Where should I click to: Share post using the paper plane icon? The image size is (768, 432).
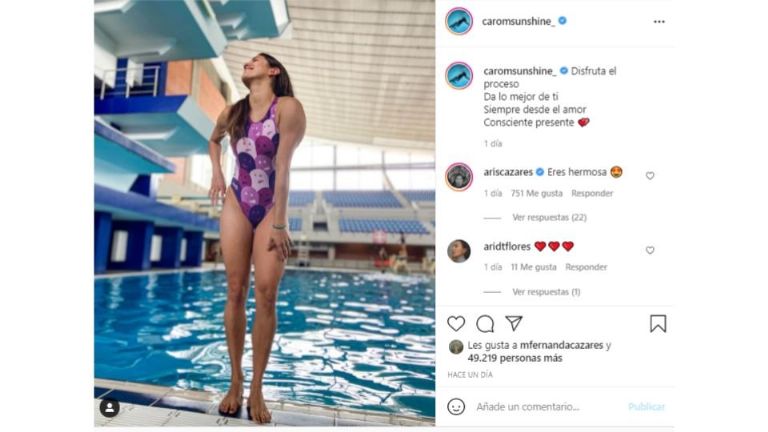coord(514,323)
